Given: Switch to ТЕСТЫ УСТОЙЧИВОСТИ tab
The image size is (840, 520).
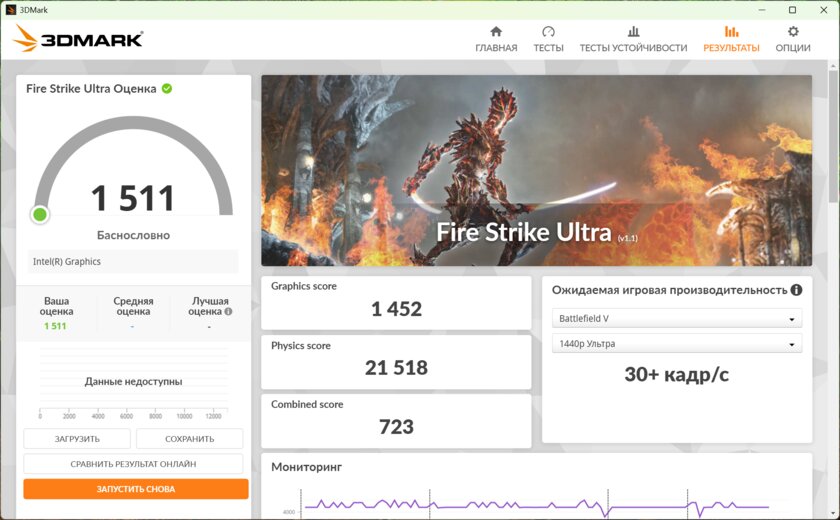Looking at the screenshot, I should pyautogui.click(x=633, y=48).
